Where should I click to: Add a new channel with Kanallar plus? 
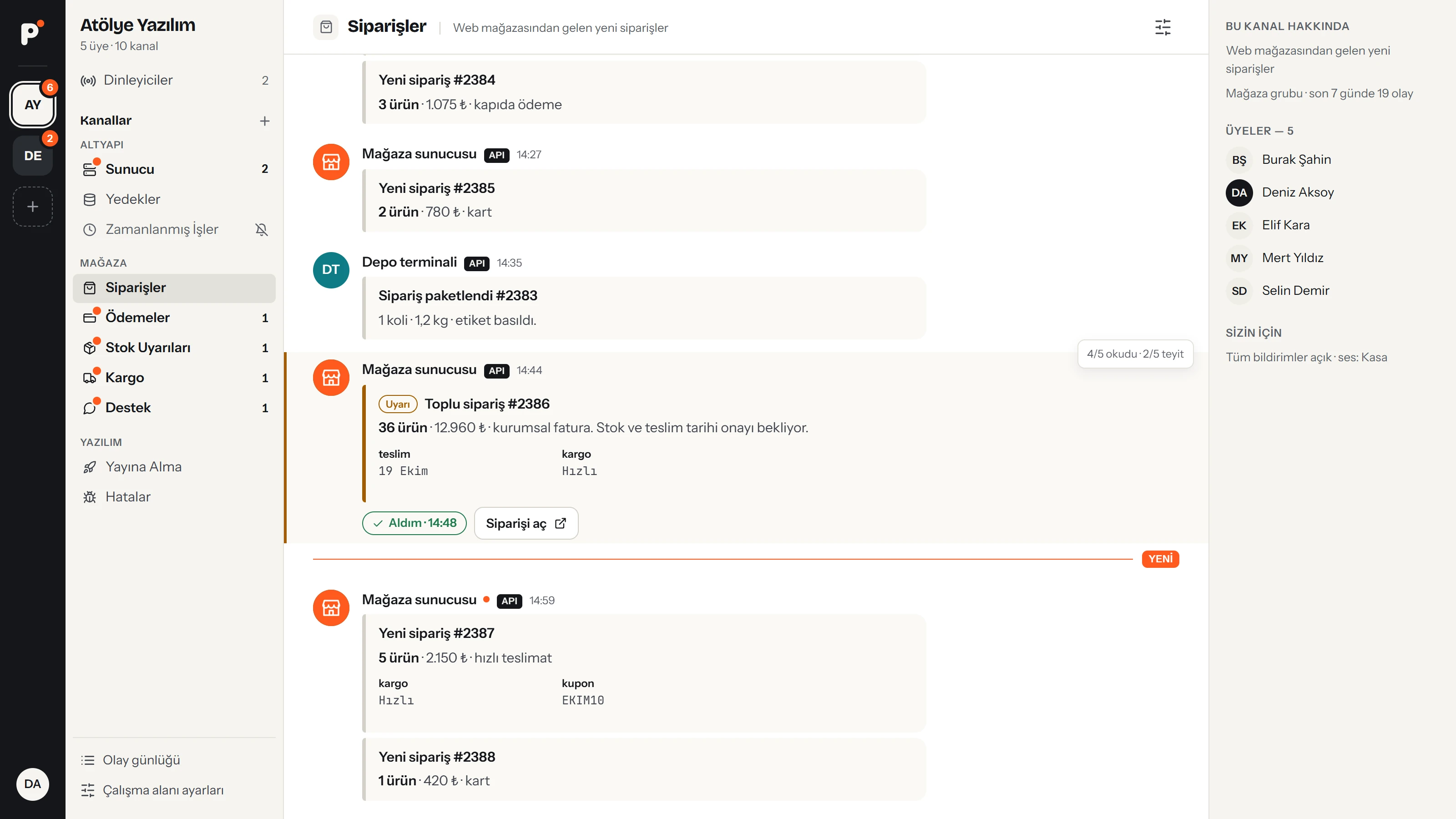pos(264,121)
